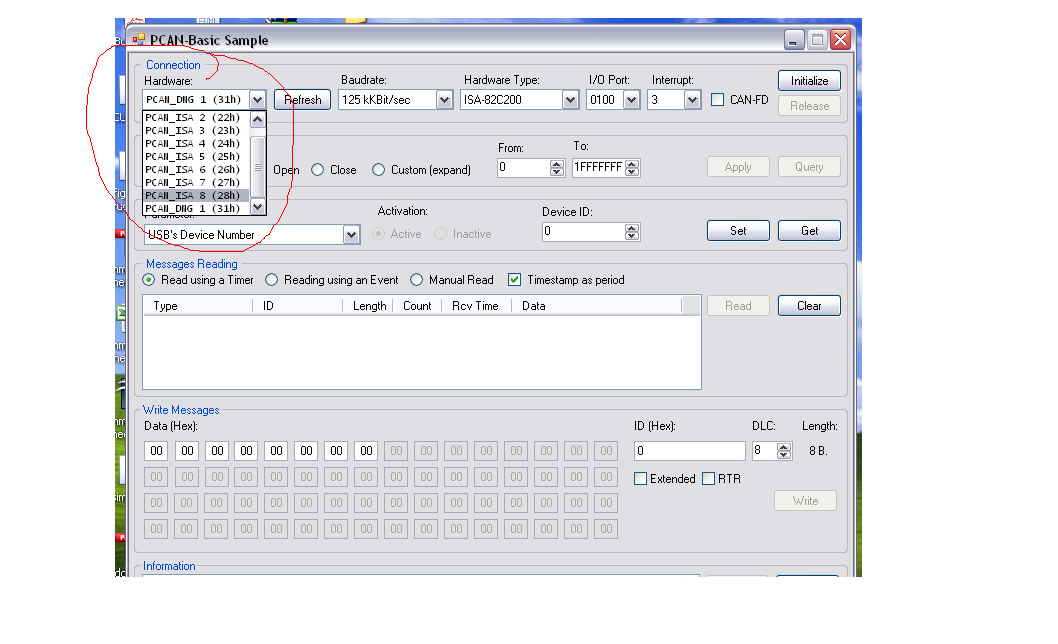
Task: Click the Initialize button
Action: (x=809, y=81)
